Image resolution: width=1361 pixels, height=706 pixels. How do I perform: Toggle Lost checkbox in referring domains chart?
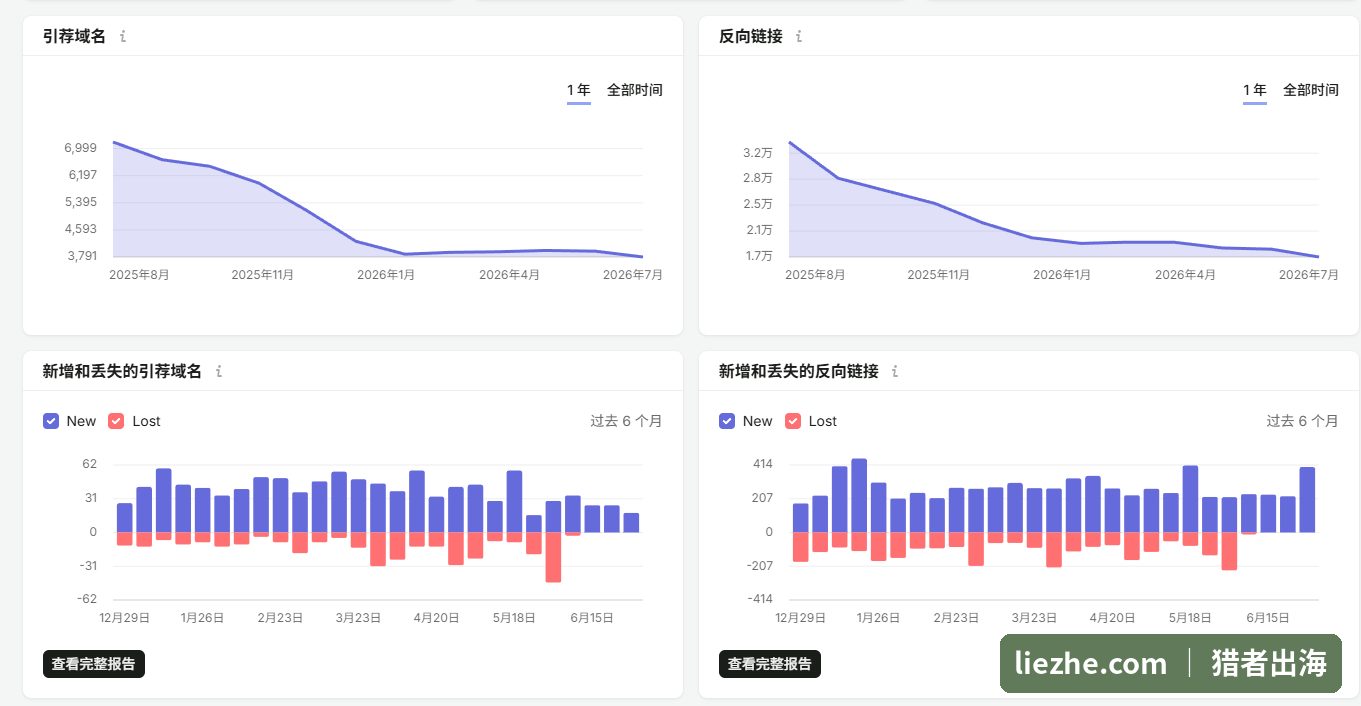click(x=116, y=421)
